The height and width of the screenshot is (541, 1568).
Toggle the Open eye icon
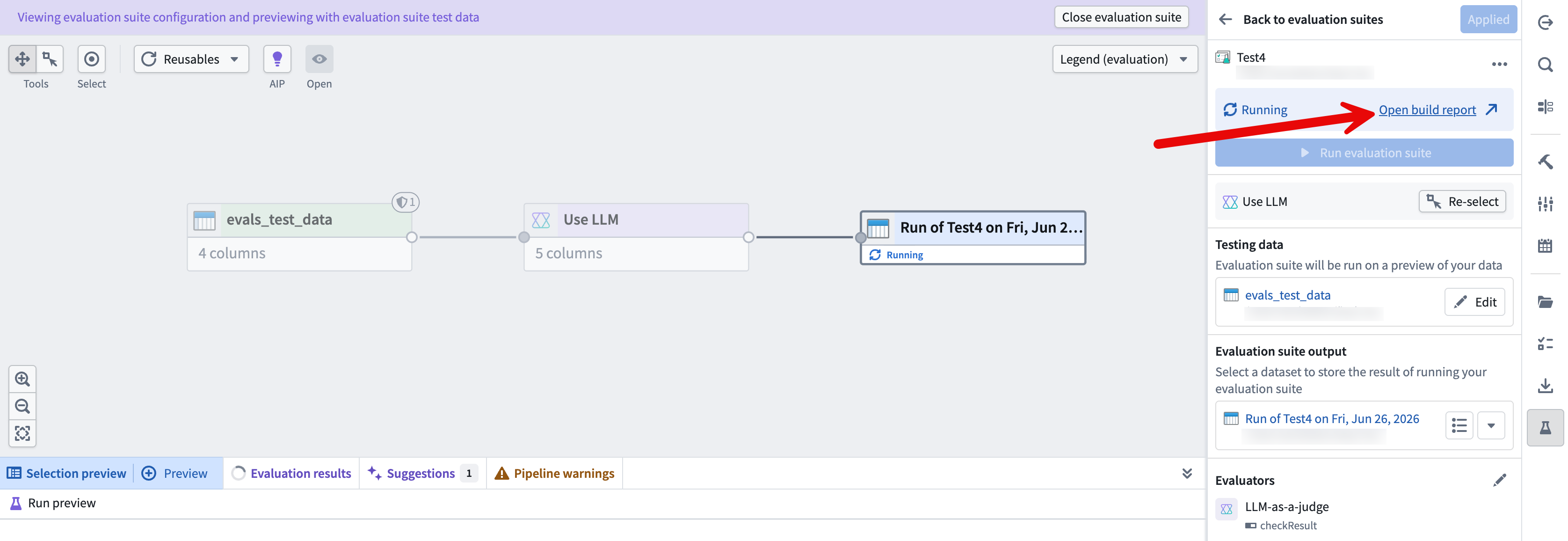(x=319, y=59)
